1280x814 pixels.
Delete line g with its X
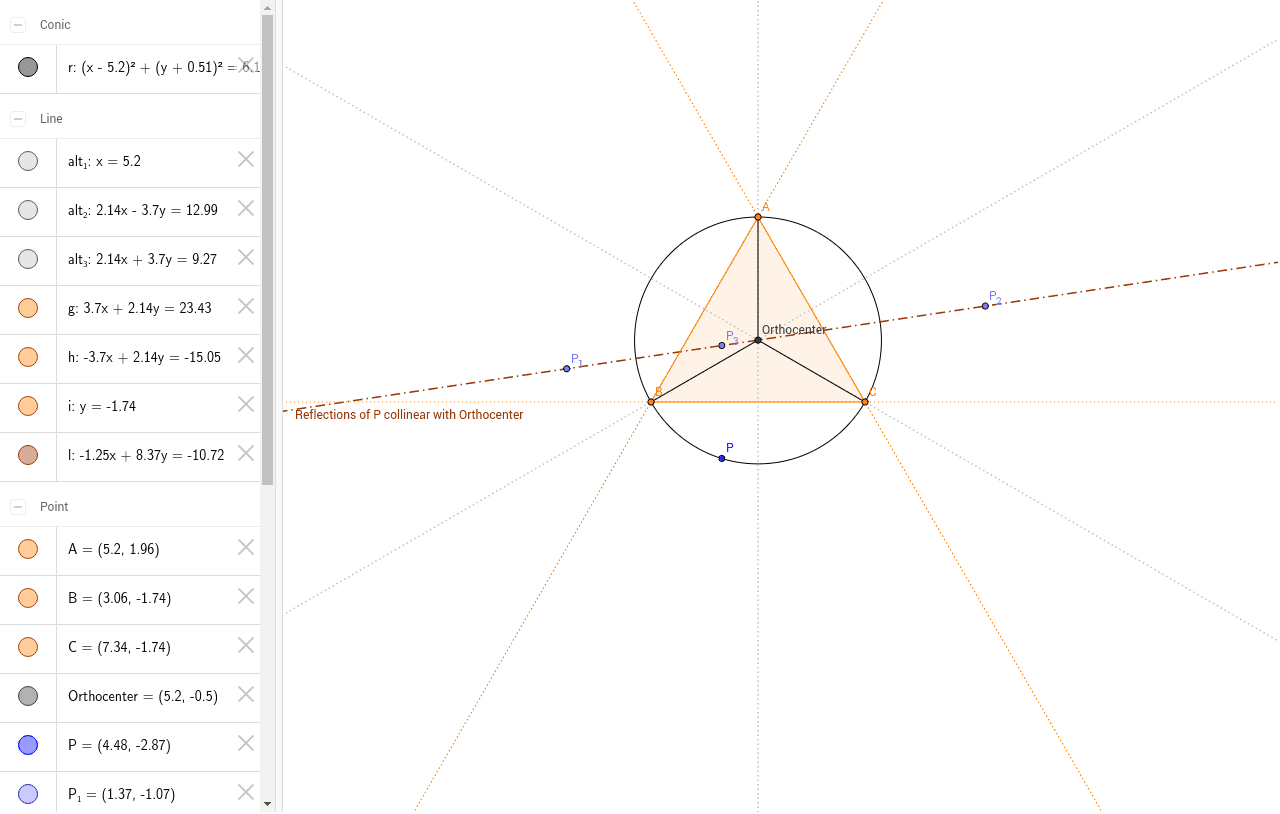click(246, 305)
